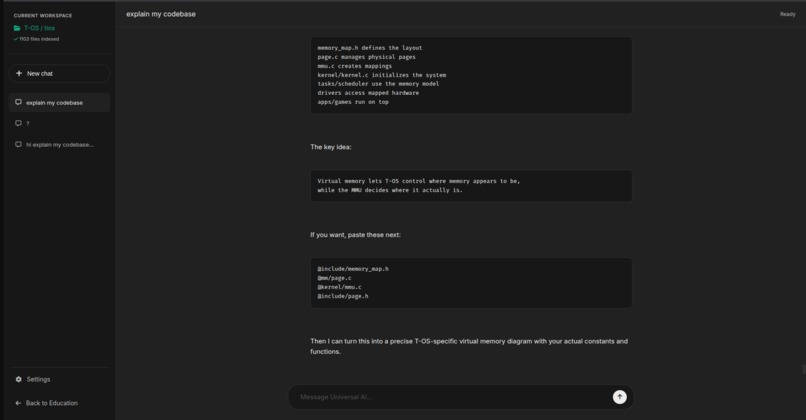Click the send arrow button

coord(619,397)
